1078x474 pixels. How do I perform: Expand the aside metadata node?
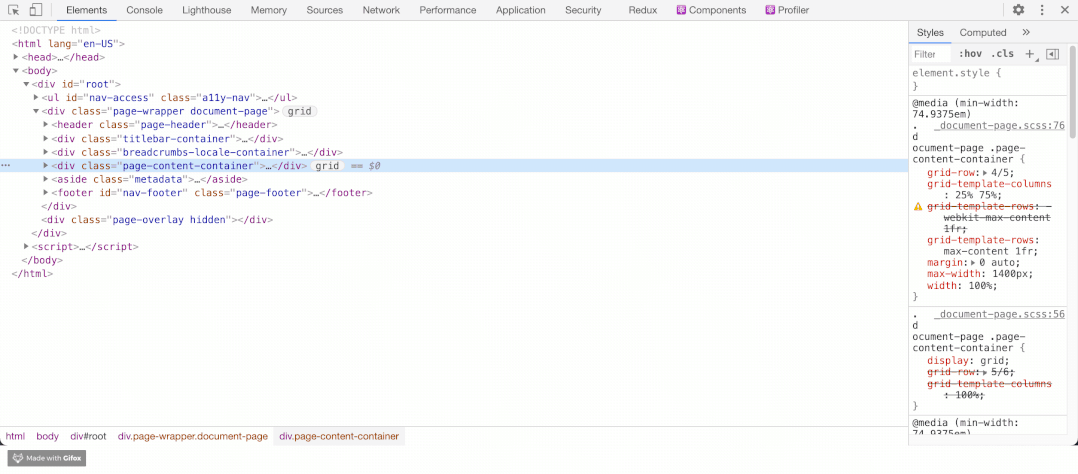46,179
